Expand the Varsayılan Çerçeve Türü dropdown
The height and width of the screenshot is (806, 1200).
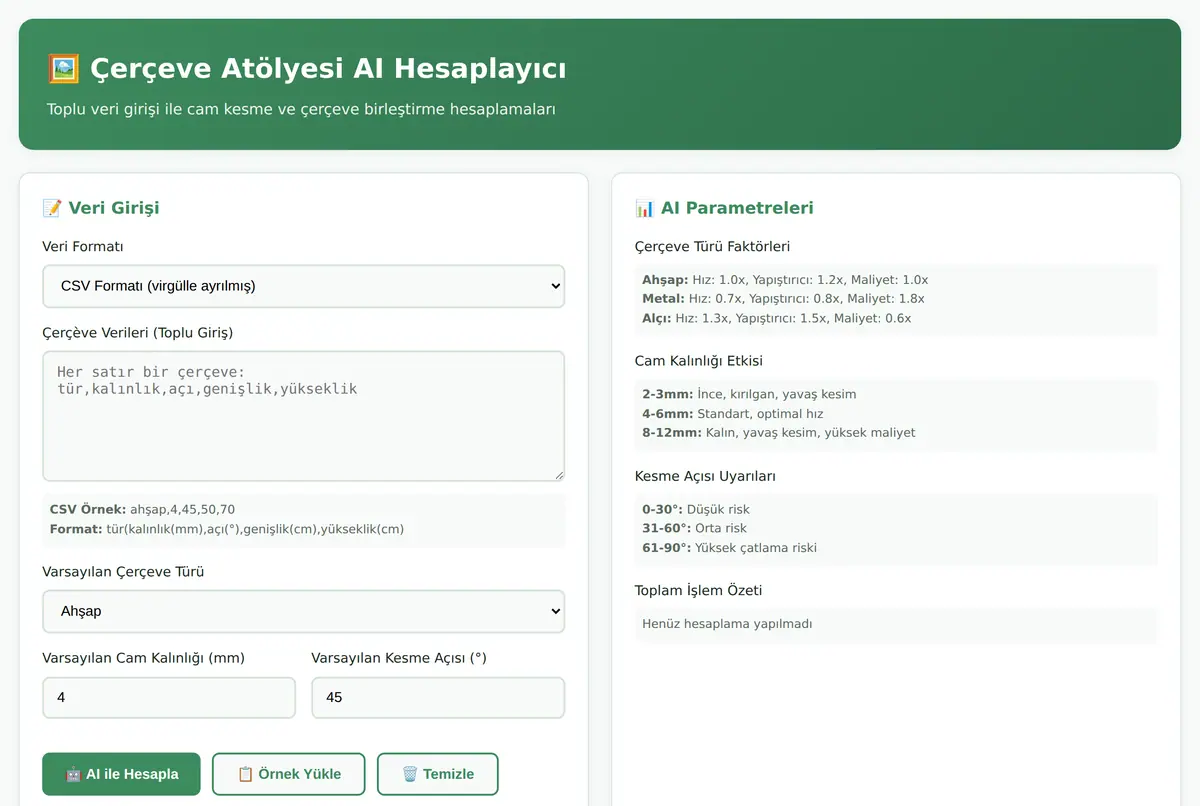[x=304, y=611]
